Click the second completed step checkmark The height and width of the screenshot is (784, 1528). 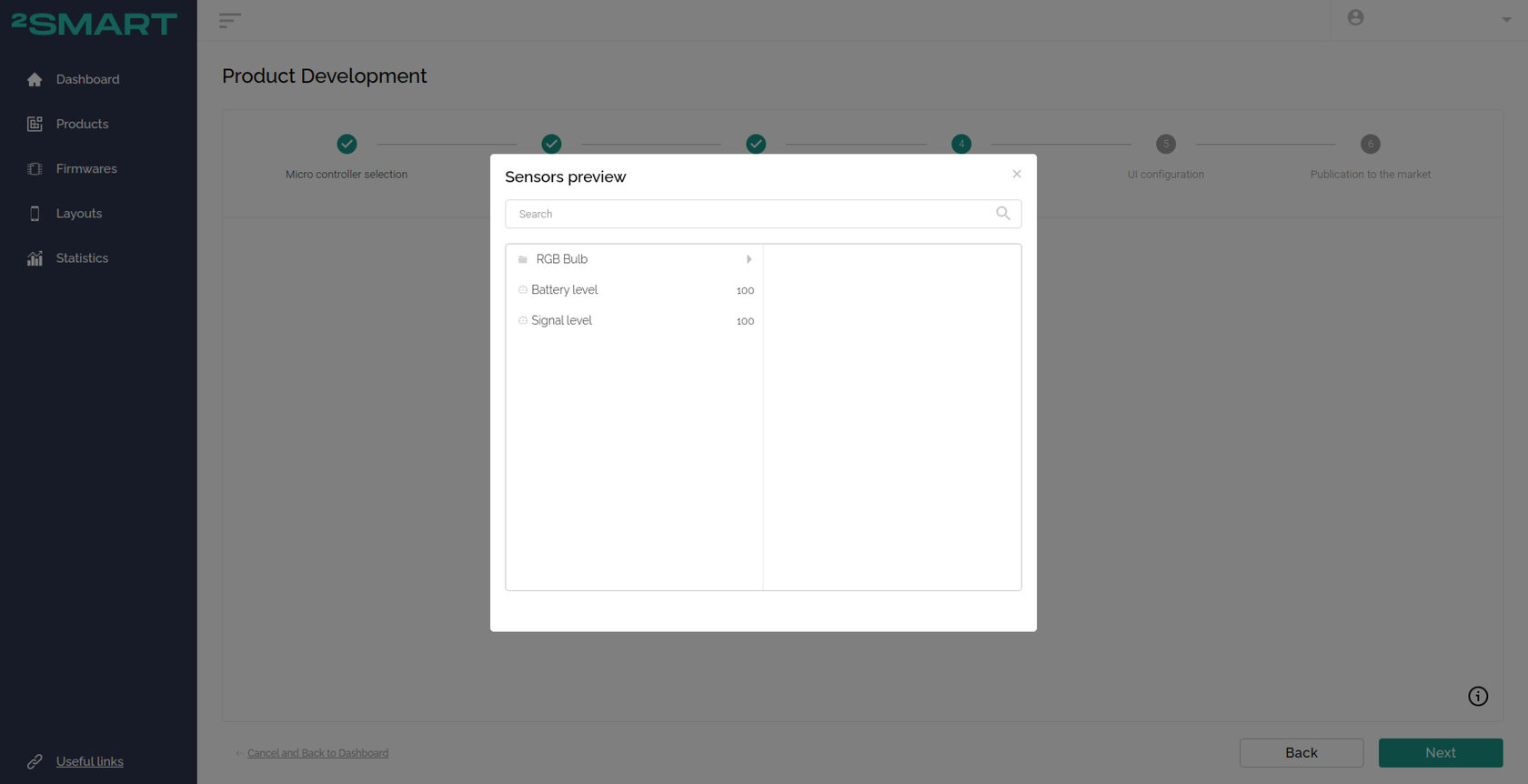point(551,144)
